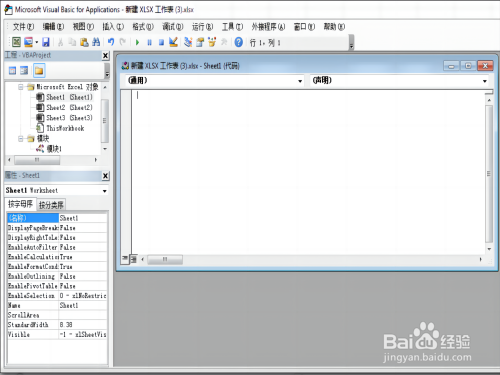Save the workbook with the floppy icon

[x=46, y=42]
